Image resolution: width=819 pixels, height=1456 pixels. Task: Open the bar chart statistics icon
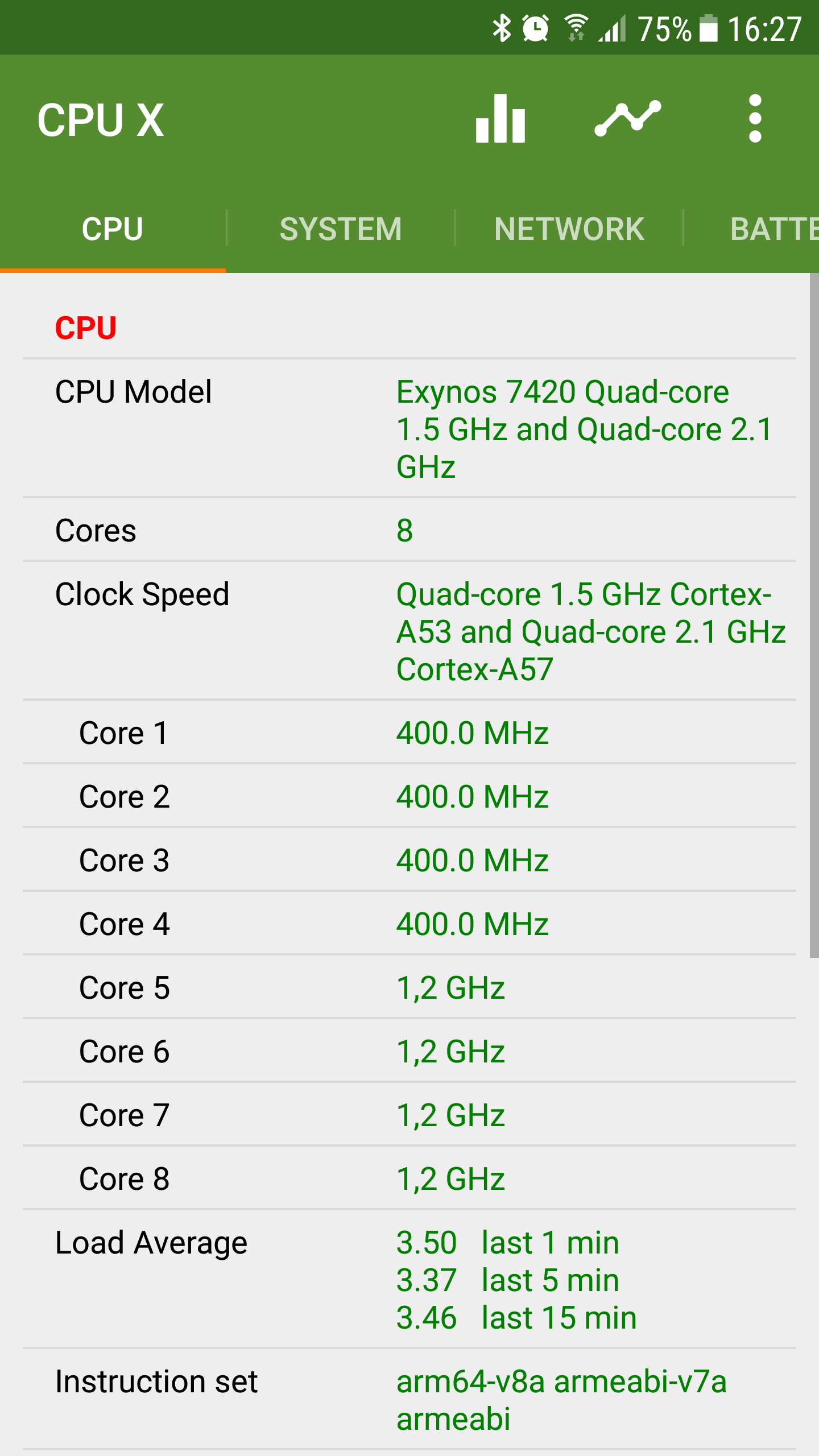click(x=500, y=118)
